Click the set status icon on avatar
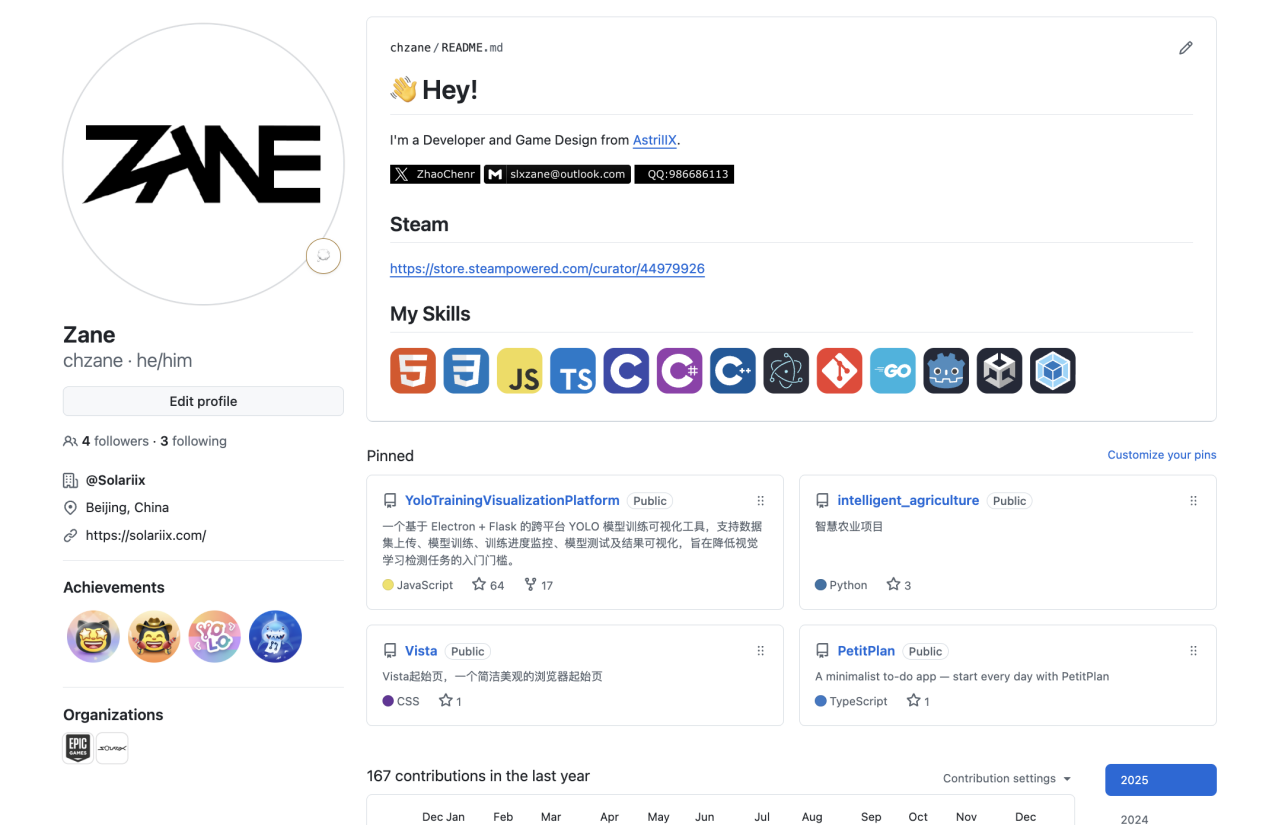Image resolution: width=1269 pixels, height=825 pixels. pos(323,256)
